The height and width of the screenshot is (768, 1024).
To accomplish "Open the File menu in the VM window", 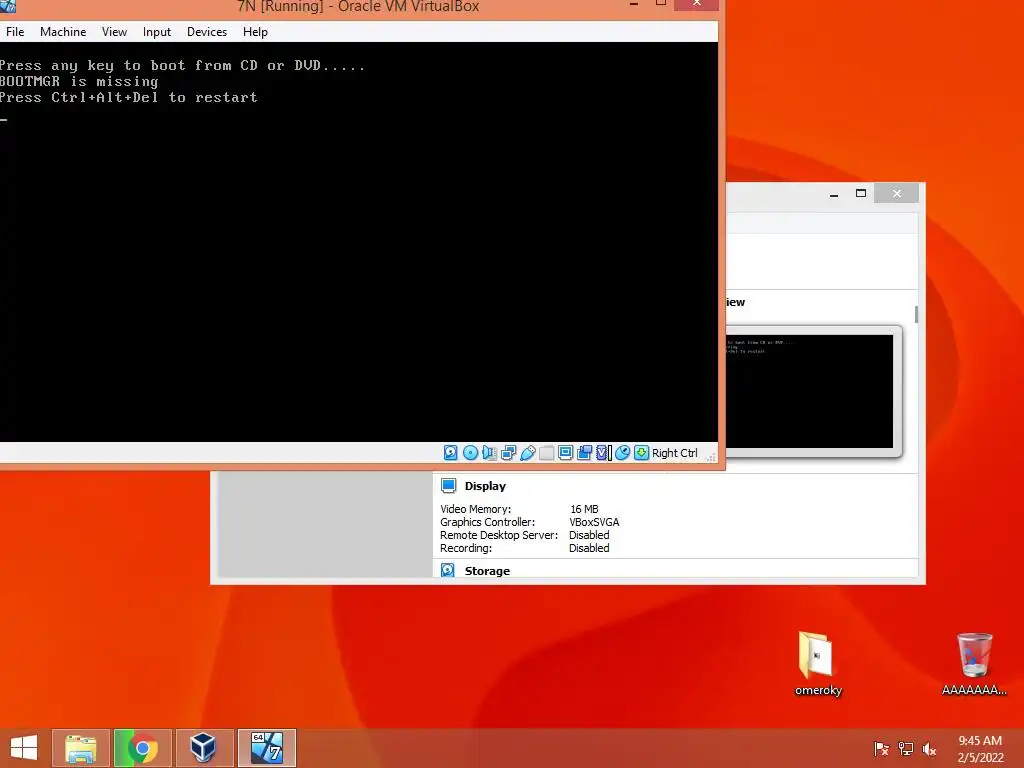I will [15, 32].
